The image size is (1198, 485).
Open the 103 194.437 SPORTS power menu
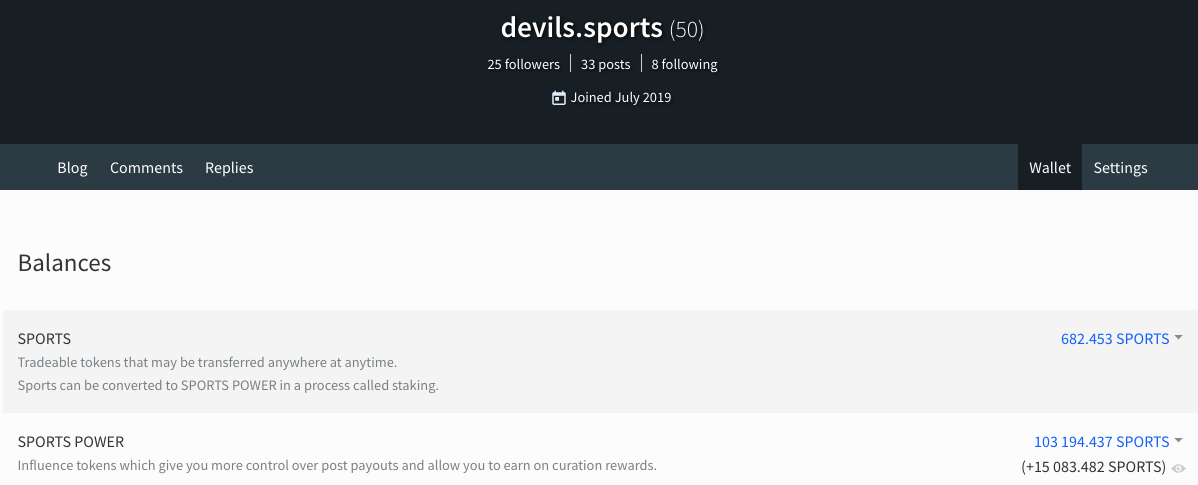point(1102,441)
